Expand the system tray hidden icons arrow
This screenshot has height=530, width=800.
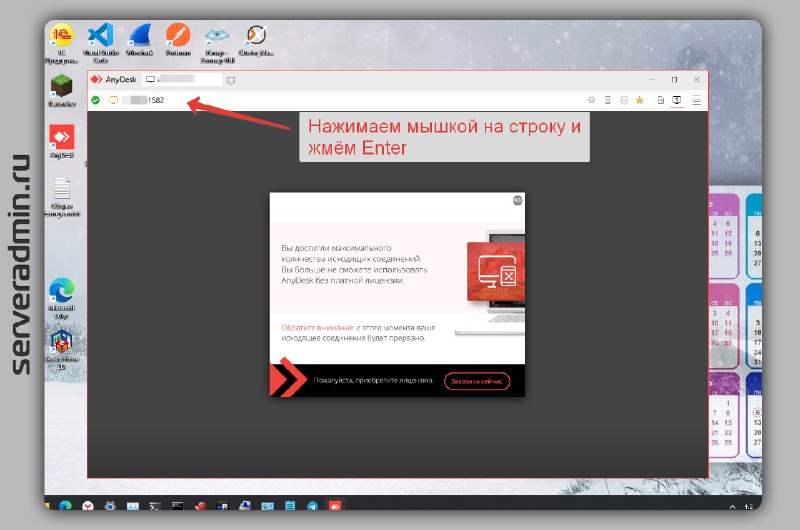point(732,507)
